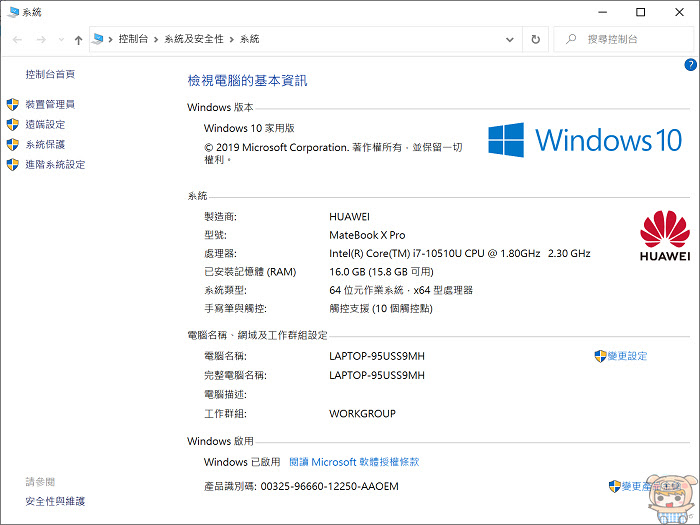Expand chevron after 系統及安全性 breadcrumb

tap(232, 40)
